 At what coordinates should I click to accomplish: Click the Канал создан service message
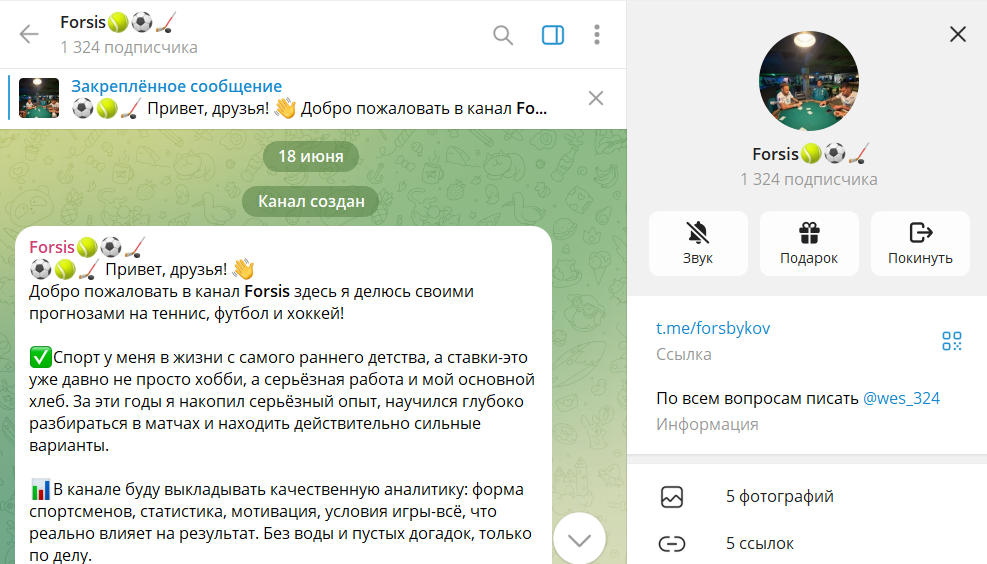pyautogui.click(x=311, y=201)
